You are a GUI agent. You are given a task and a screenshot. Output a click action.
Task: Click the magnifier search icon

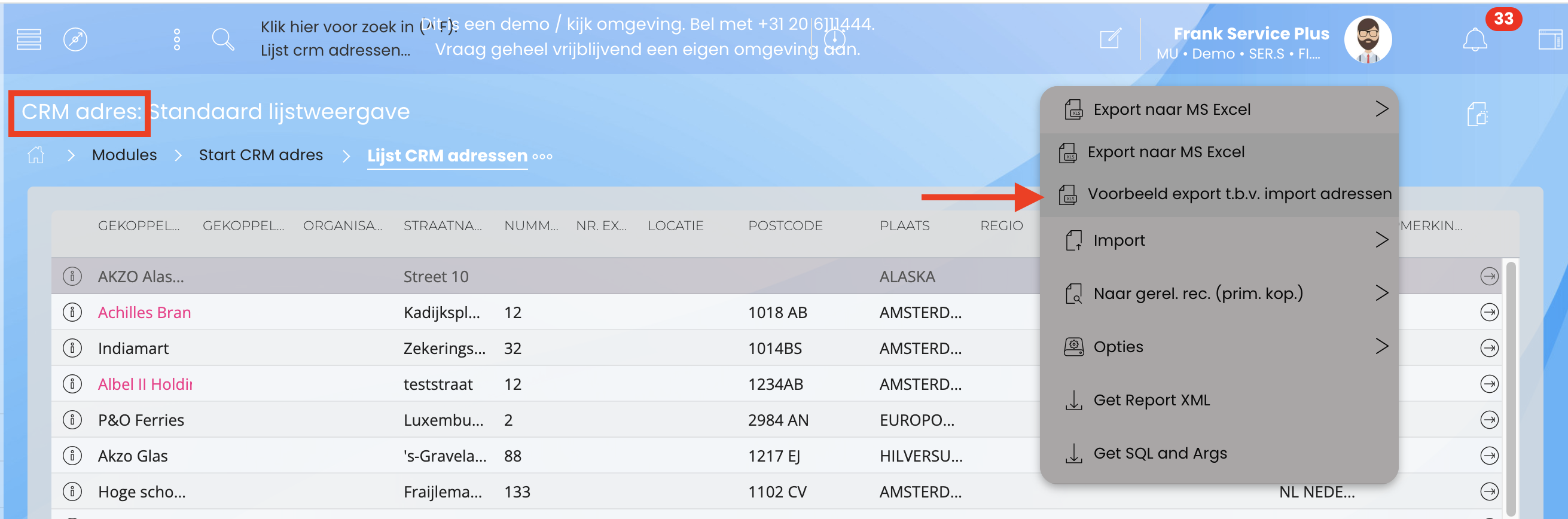(x=223, y=39)
